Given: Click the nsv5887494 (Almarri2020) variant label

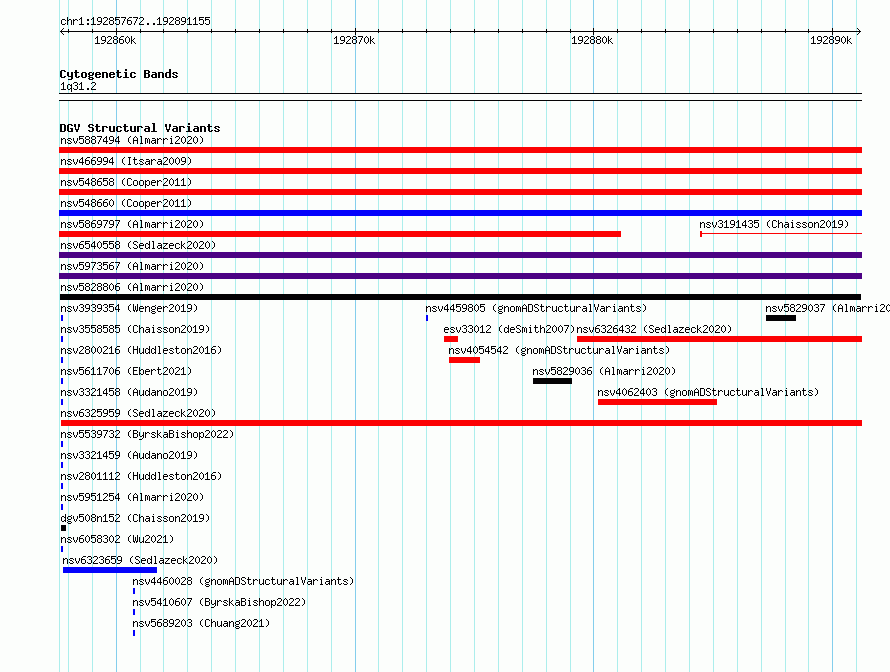Looking at the screenshot, I should (132, 140).
